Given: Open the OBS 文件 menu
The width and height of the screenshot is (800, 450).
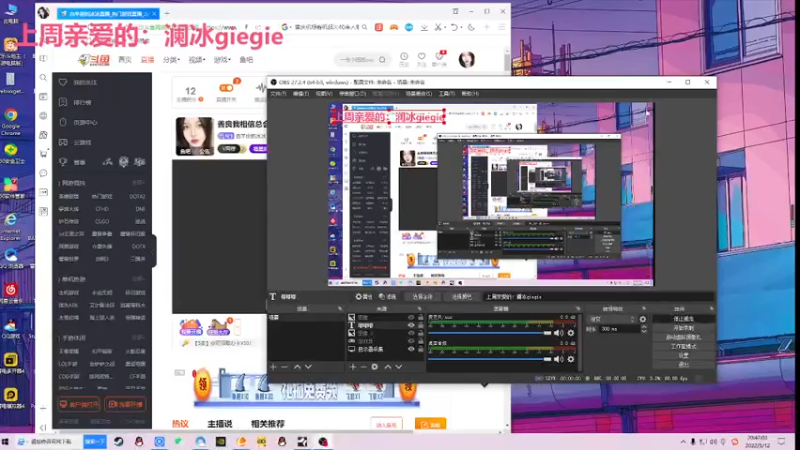Looking at the screenshot, I should point(278,94).
